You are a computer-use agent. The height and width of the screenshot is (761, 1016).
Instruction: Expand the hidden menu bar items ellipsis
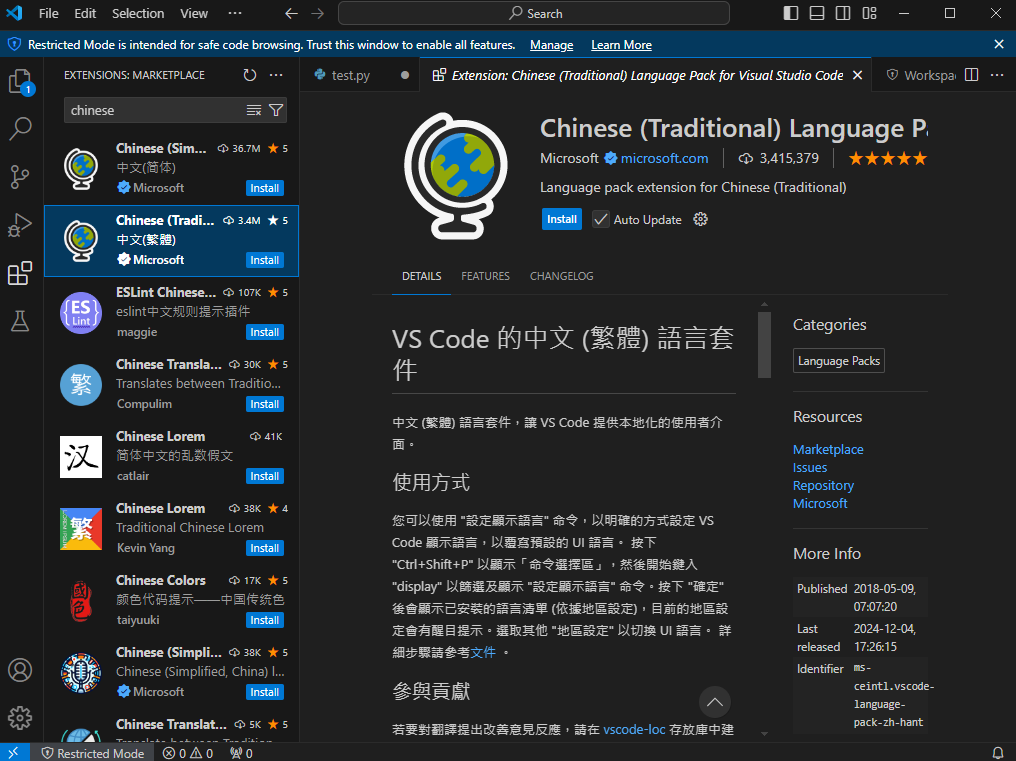pos(235,13)
